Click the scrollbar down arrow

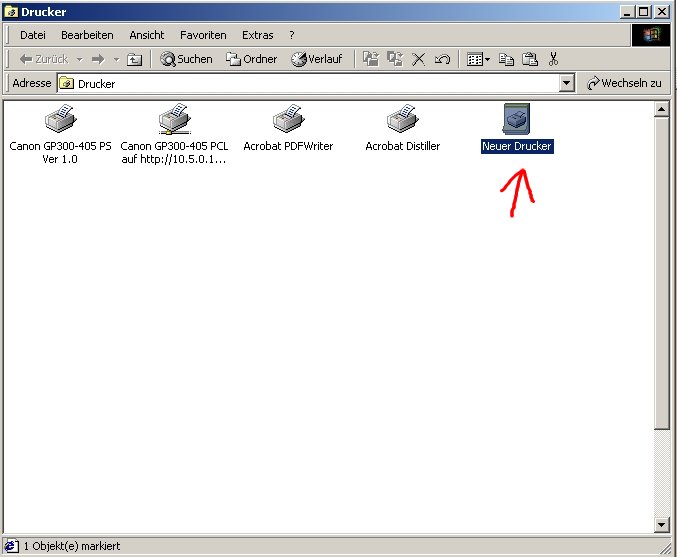(x=661, y=525)
